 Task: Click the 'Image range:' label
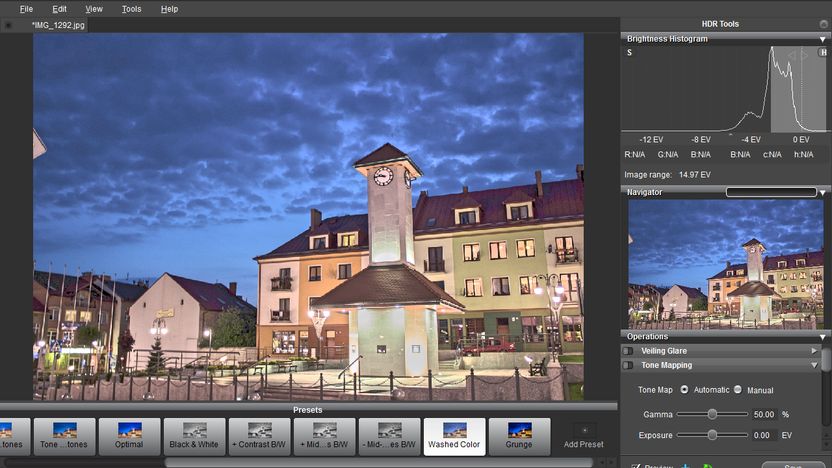[x=648, y=175]
